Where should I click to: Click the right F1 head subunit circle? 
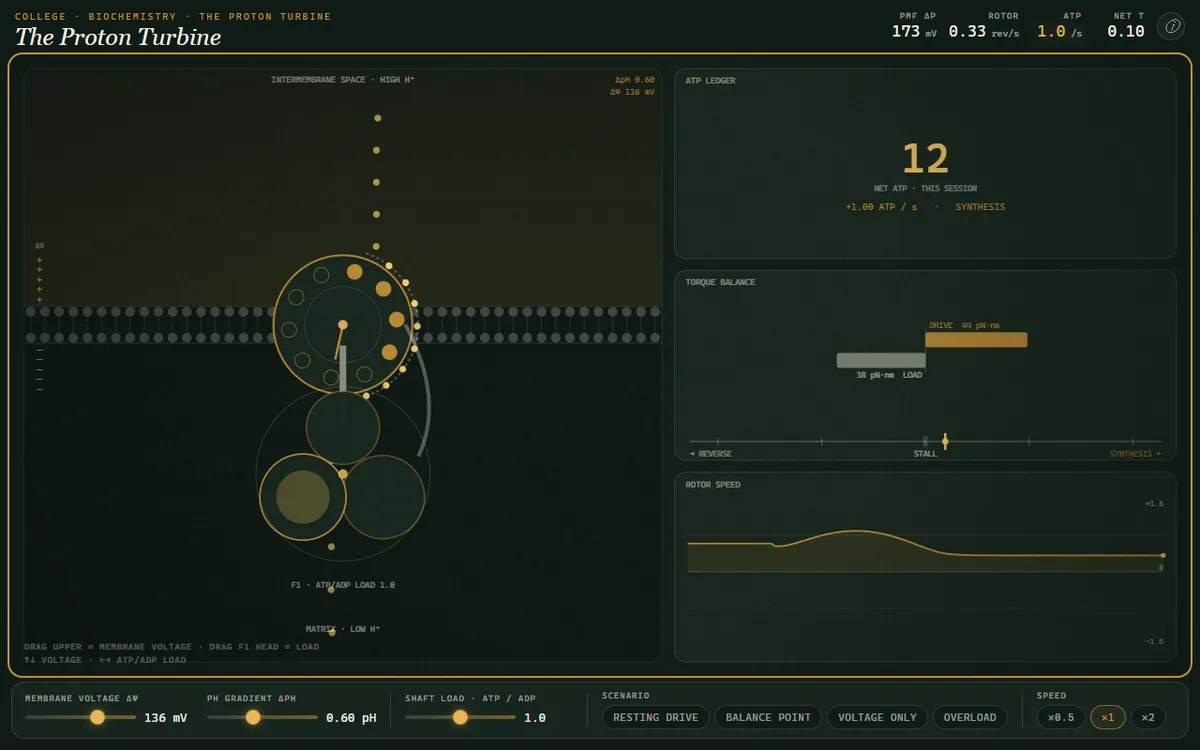[x=383, y=497]
